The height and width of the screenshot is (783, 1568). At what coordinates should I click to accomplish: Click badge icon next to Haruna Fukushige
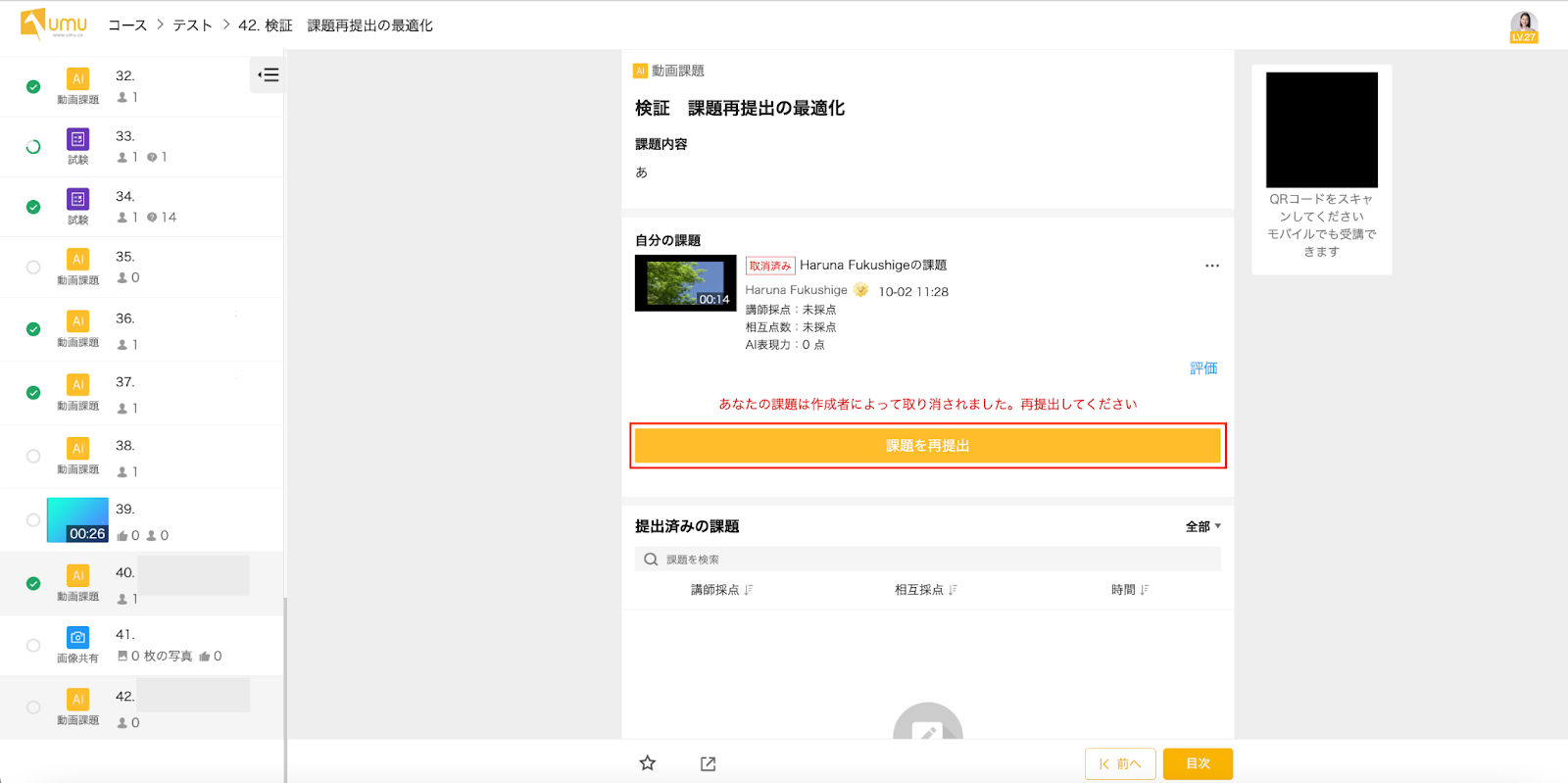pyautogui.click(x=860, y=290)
